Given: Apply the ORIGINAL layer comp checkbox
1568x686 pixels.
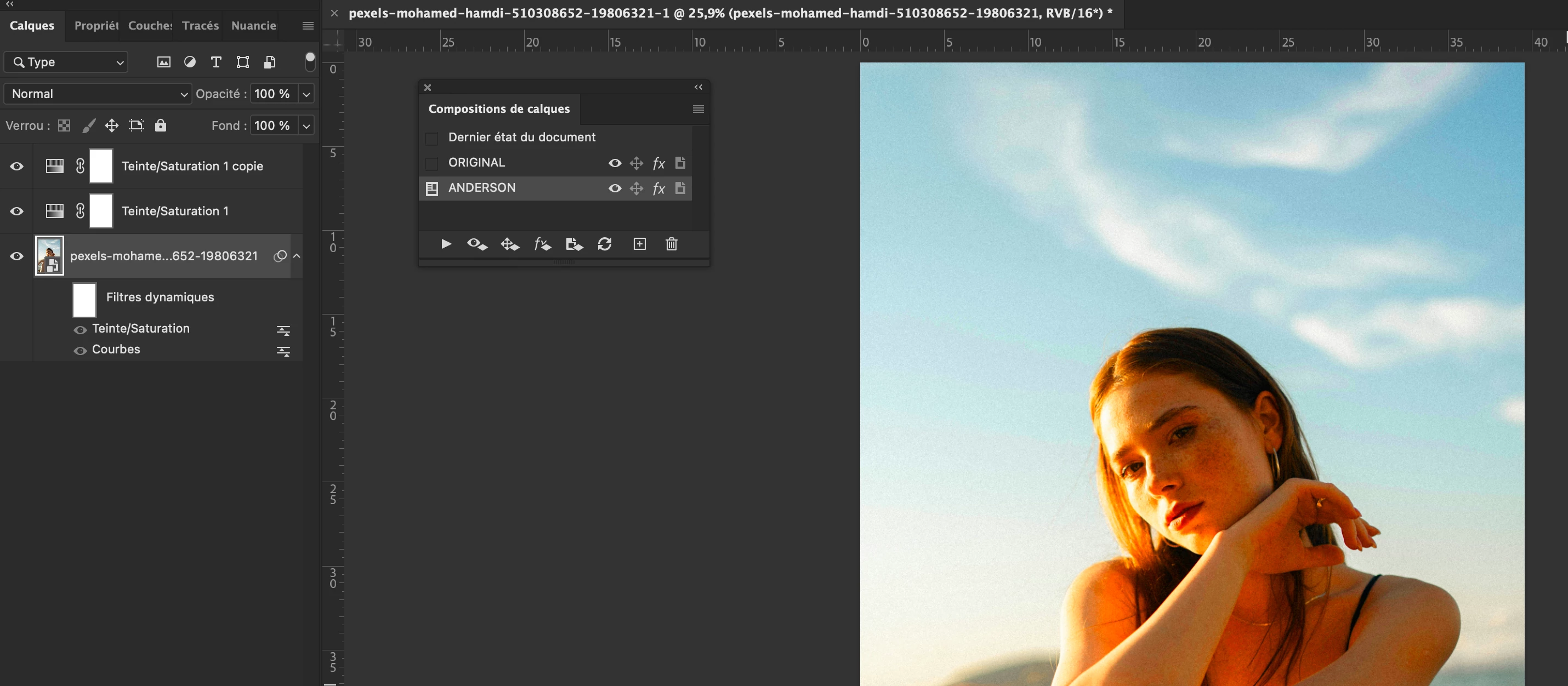Looking at the screenshot, I should 431,163.
